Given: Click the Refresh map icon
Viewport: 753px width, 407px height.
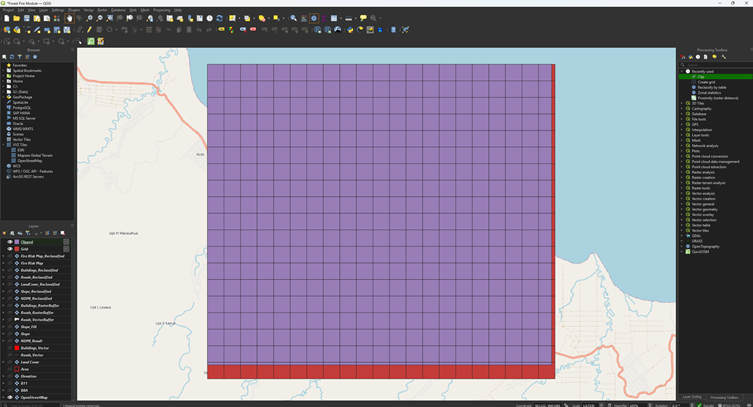Looking at the screenshot, I should click(219, 18).
